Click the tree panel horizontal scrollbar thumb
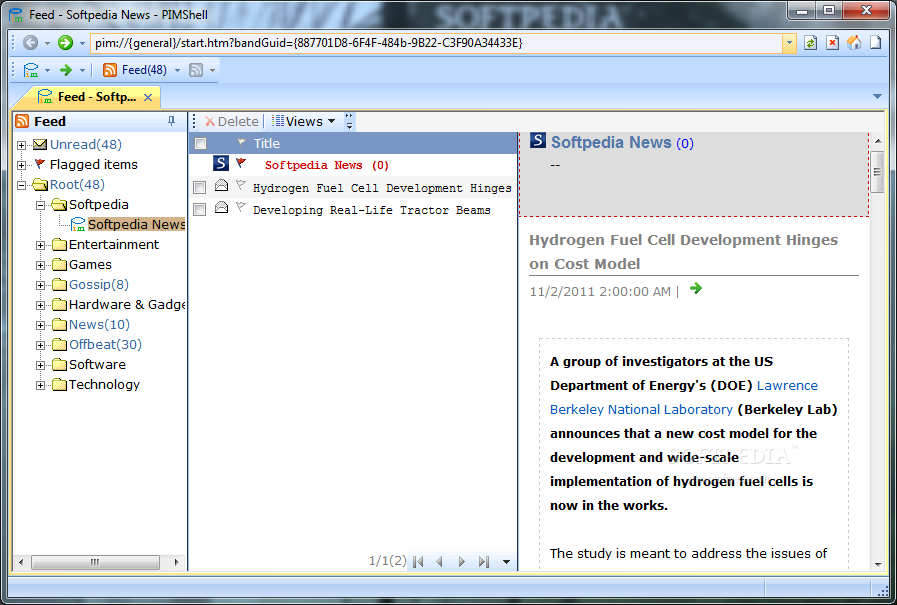This screenshot has height=605, width=897. [95, 562]
